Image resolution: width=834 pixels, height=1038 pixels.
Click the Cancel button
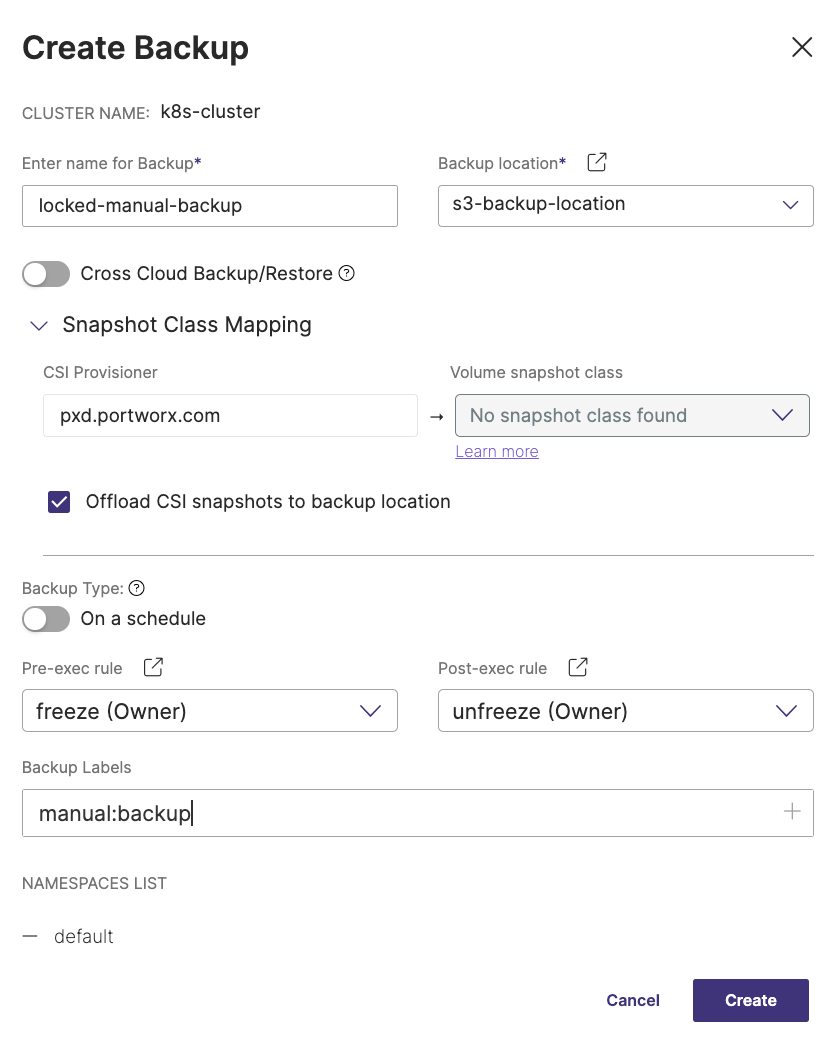633,1000
